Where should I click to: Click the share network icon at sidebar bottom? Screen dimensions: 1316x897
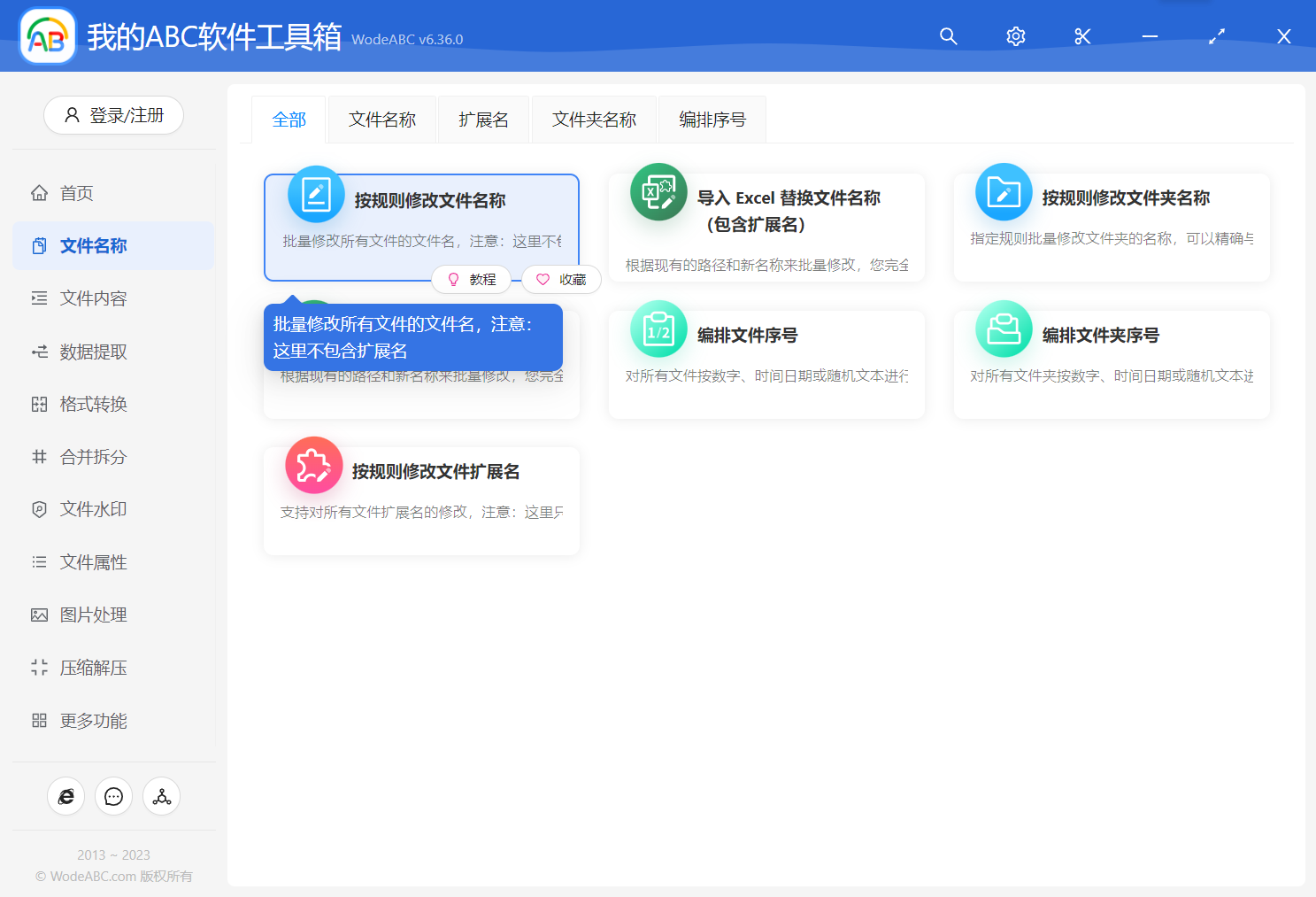(161, 796)
